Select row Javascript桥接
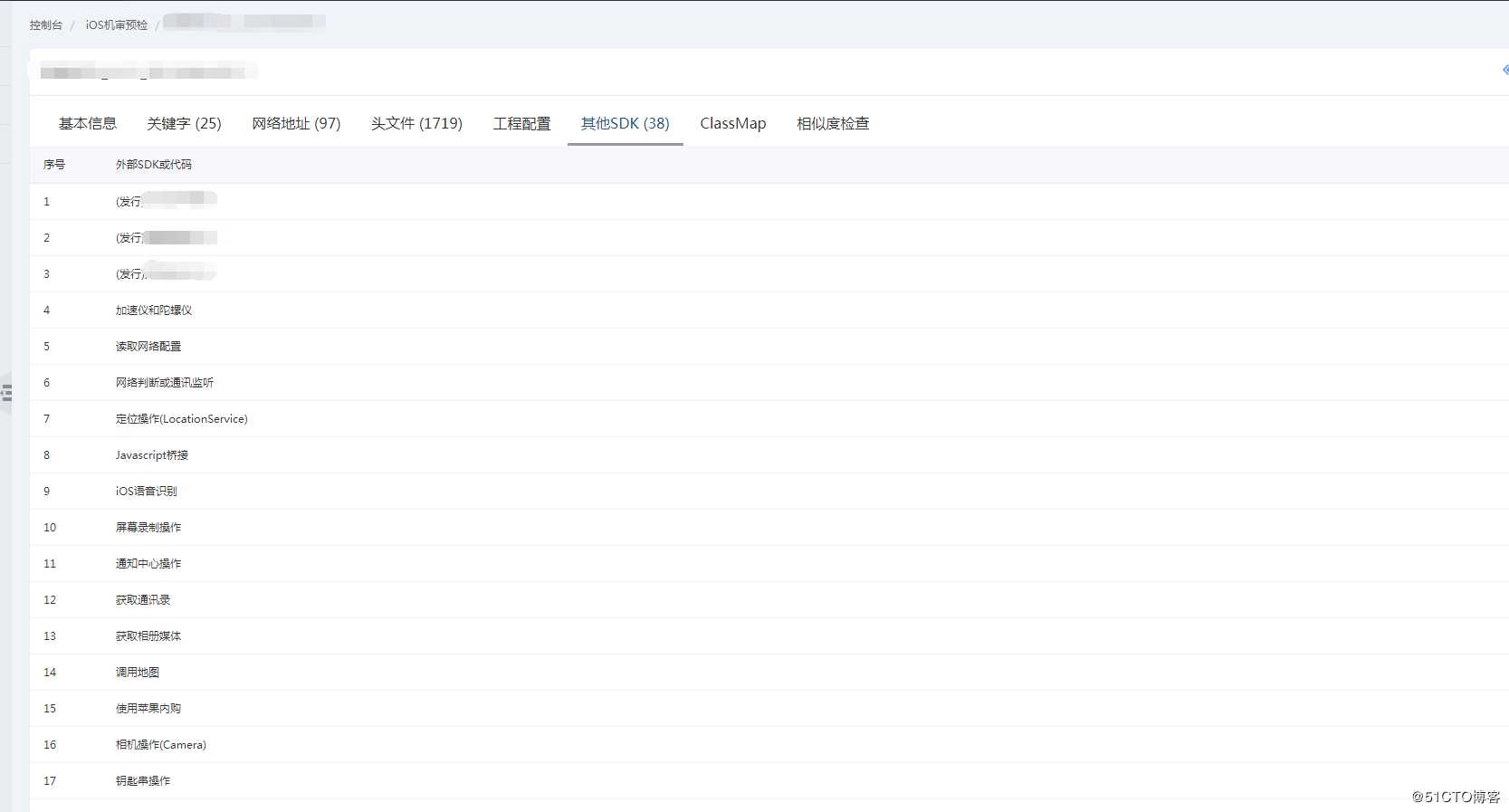Viewport: 1509px width, 812px height. (769, 455)
